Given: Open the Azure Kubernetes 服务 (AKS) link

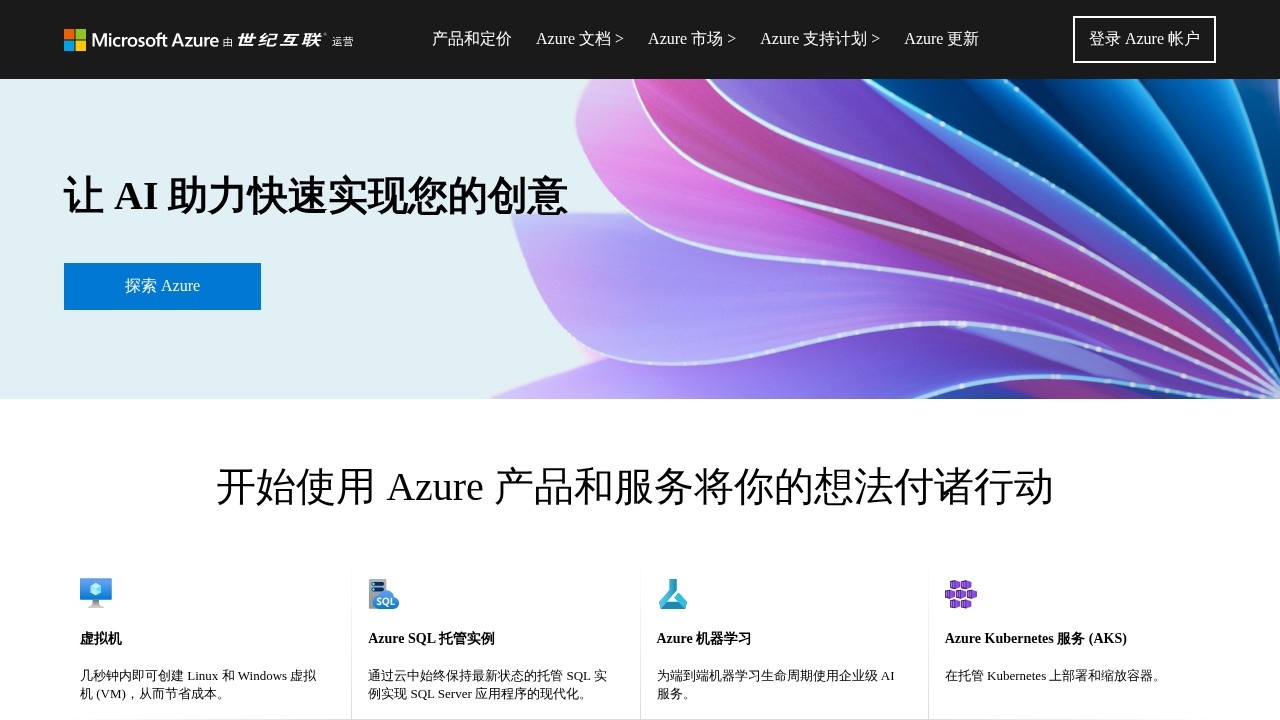Looking at the screenshot, I should pyautogui.click(x=1035, y=638).
